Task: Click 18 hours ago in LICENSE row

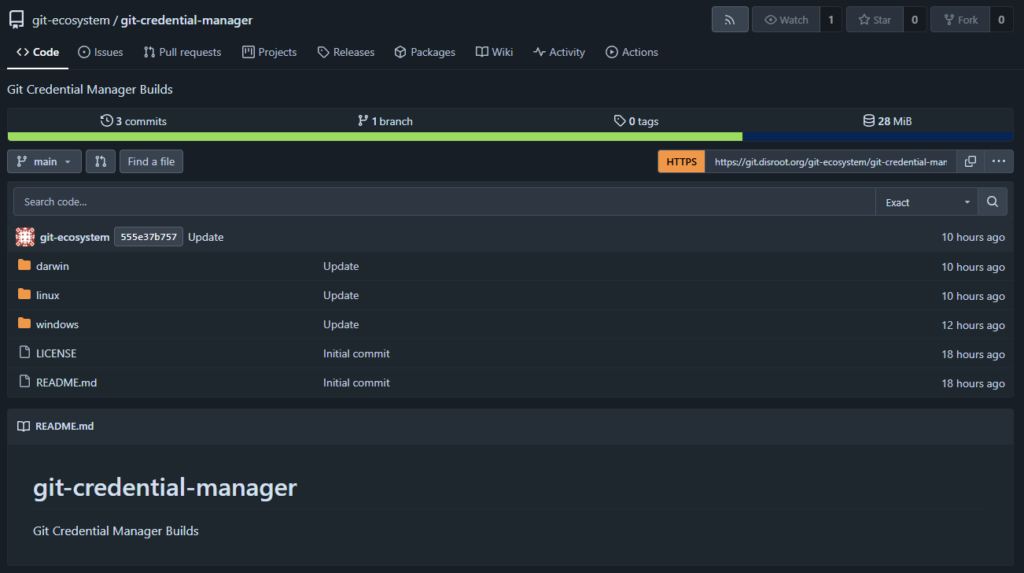Action: (x=973, y=354)
